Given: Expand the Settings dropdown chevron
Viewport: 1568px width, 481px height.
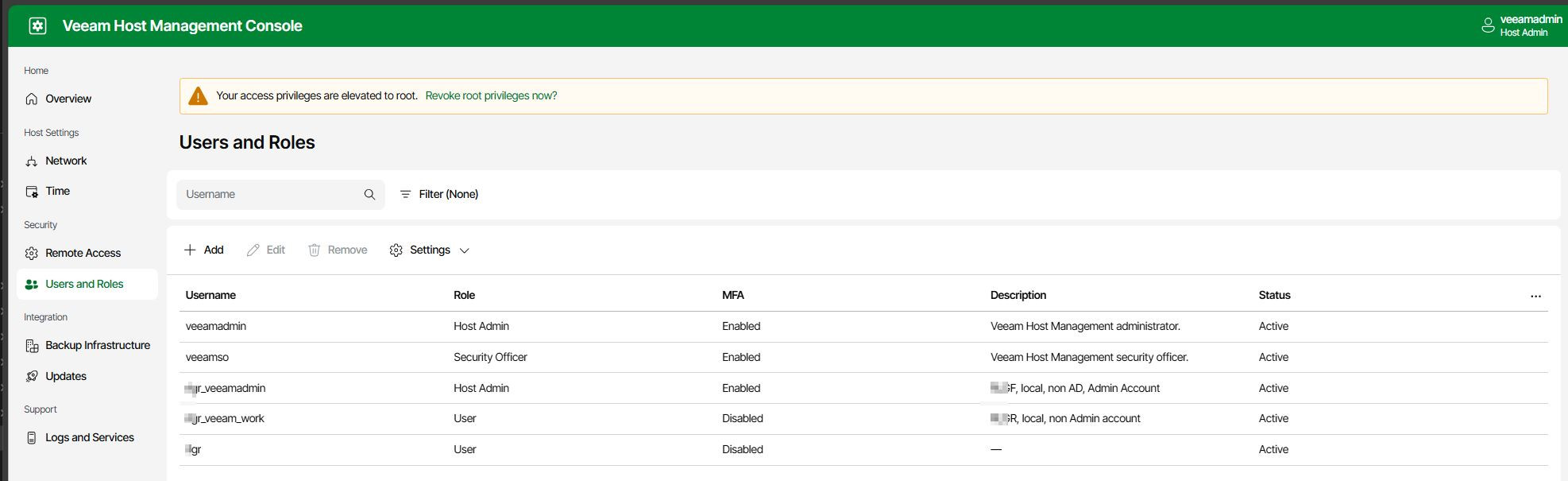Looking at the screenshot, I should pos(465,250).
